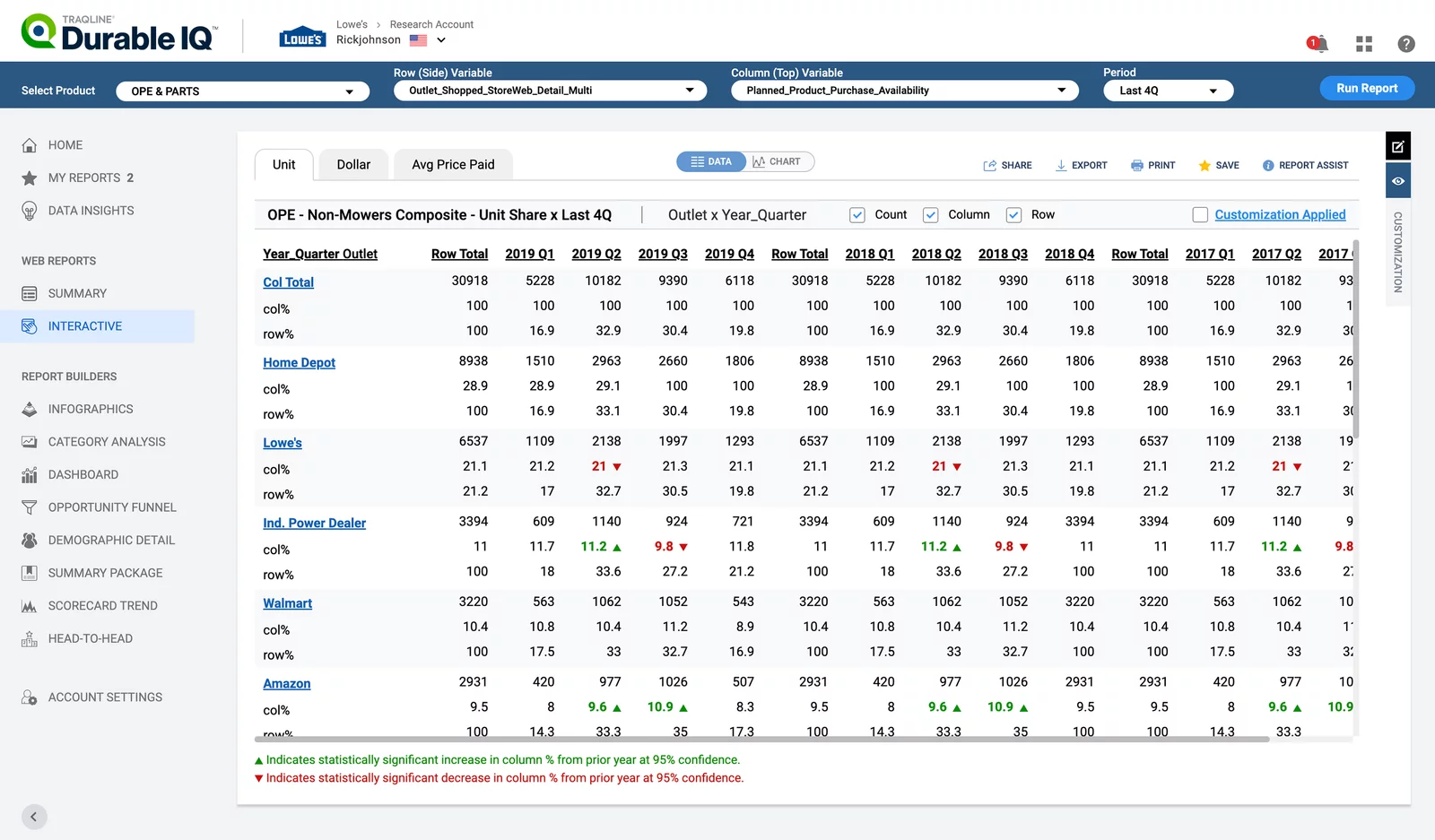Open the Amazon row link

point(286,684)
